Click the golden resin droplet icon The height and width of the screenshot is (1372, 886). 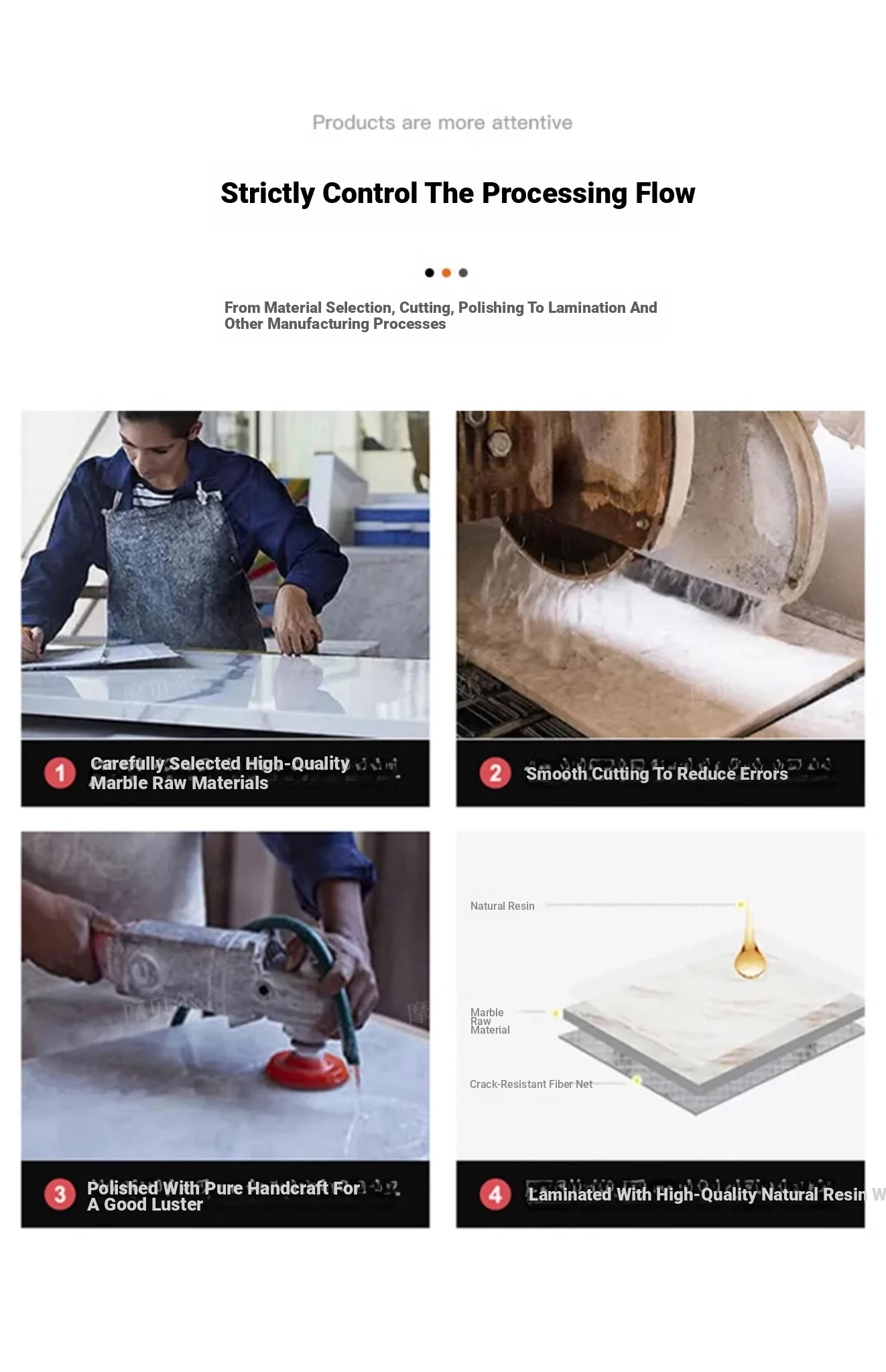click(749, 945)
